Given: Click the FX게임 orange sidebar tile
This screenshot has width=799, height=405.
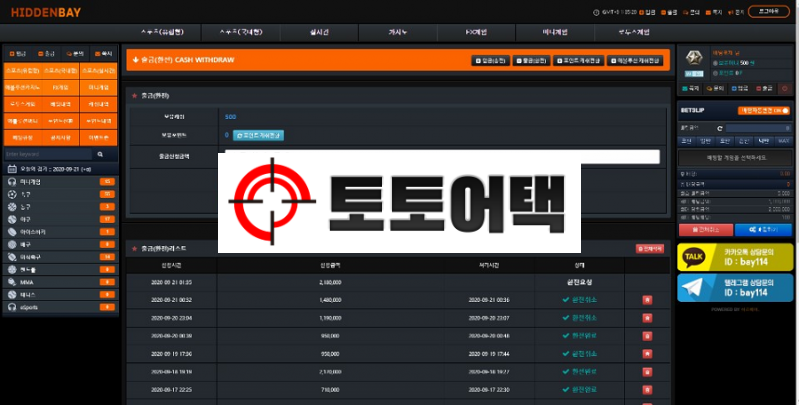Looking at the screenshot, I should [x=61, y=88].
